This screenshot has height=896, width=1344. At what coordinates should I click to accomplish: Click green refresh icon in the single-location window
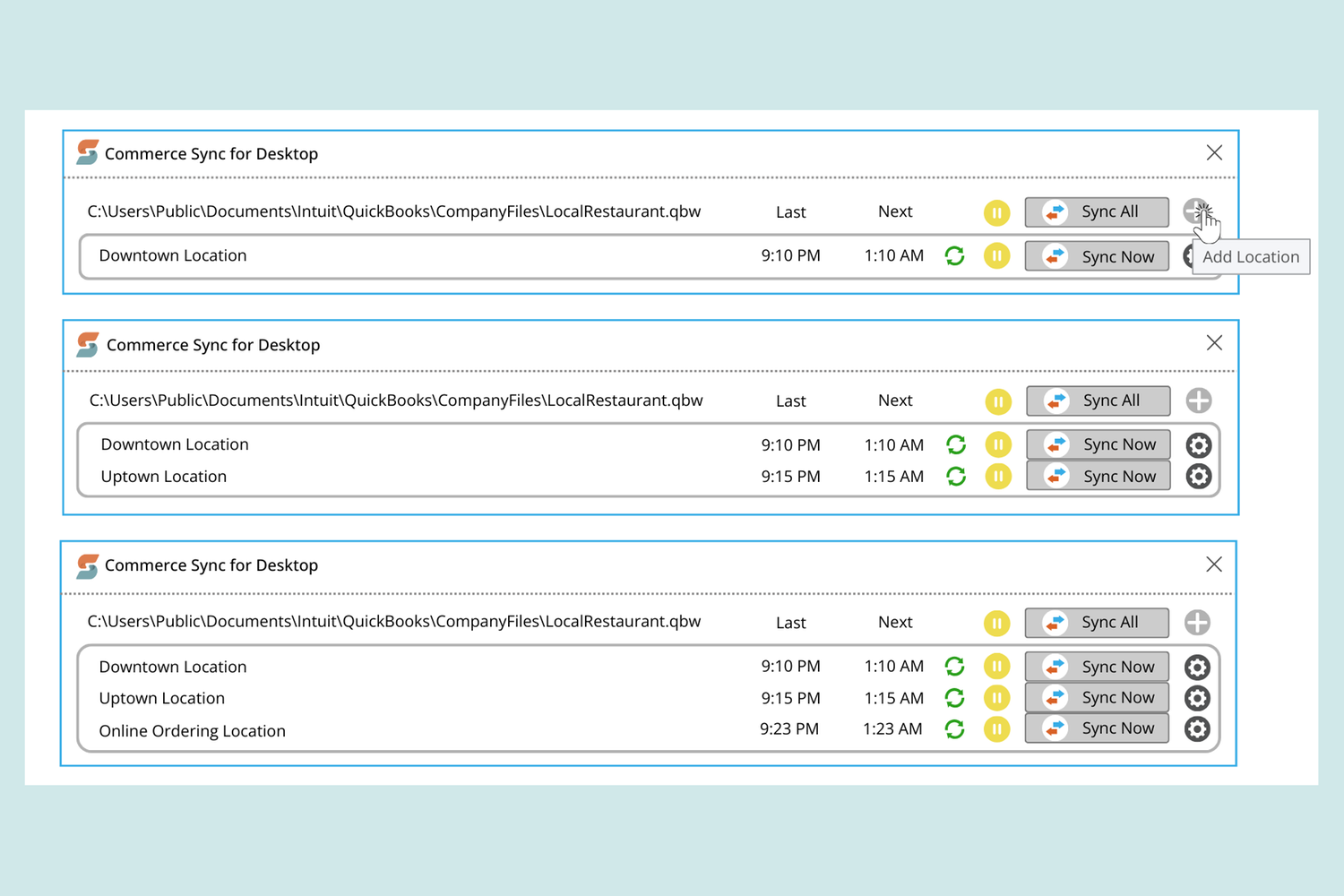(955, 256)
